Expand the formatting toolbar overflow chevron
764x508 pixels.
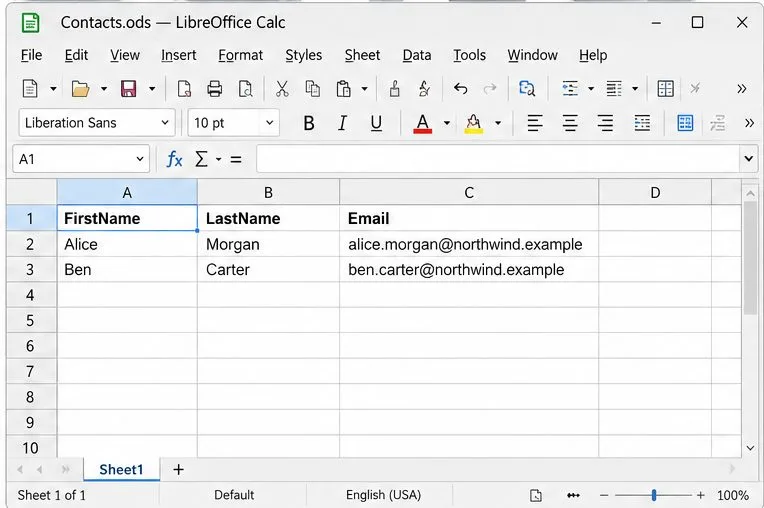pos(749,123)
